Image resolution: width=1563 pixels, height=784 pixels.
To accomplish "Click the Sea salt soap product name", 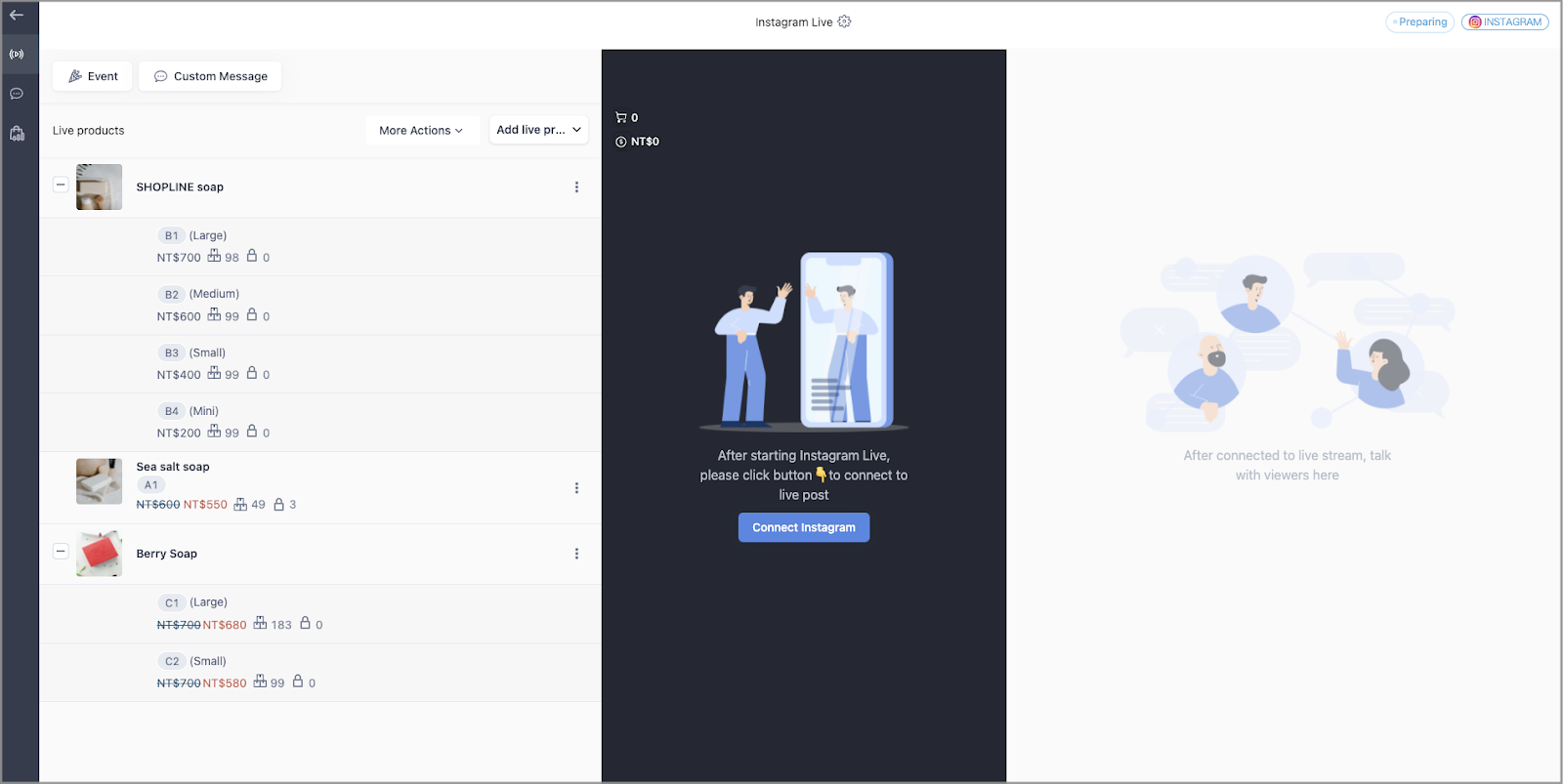I will coord(173,467).
